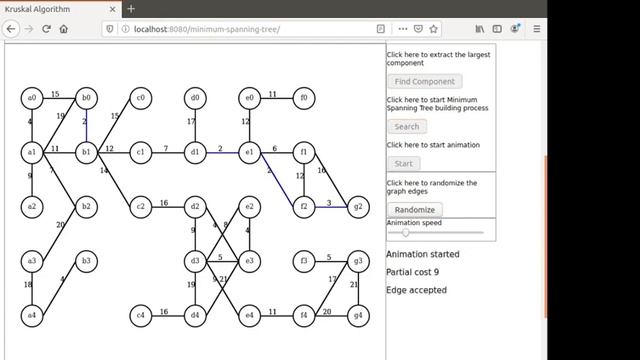Click graph node d2
Screen dimensions: 640x360
[195, 207]
